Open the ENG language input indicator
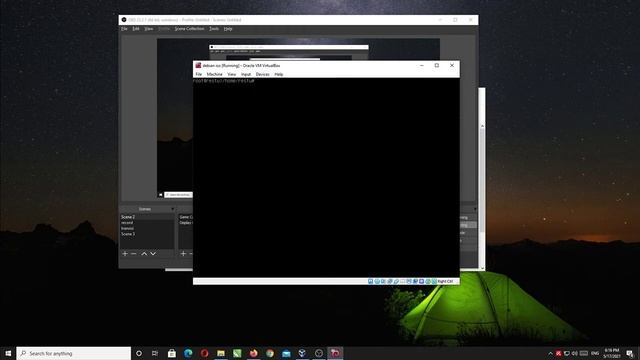Screen dimensions: 640x360 pos(595,353)
